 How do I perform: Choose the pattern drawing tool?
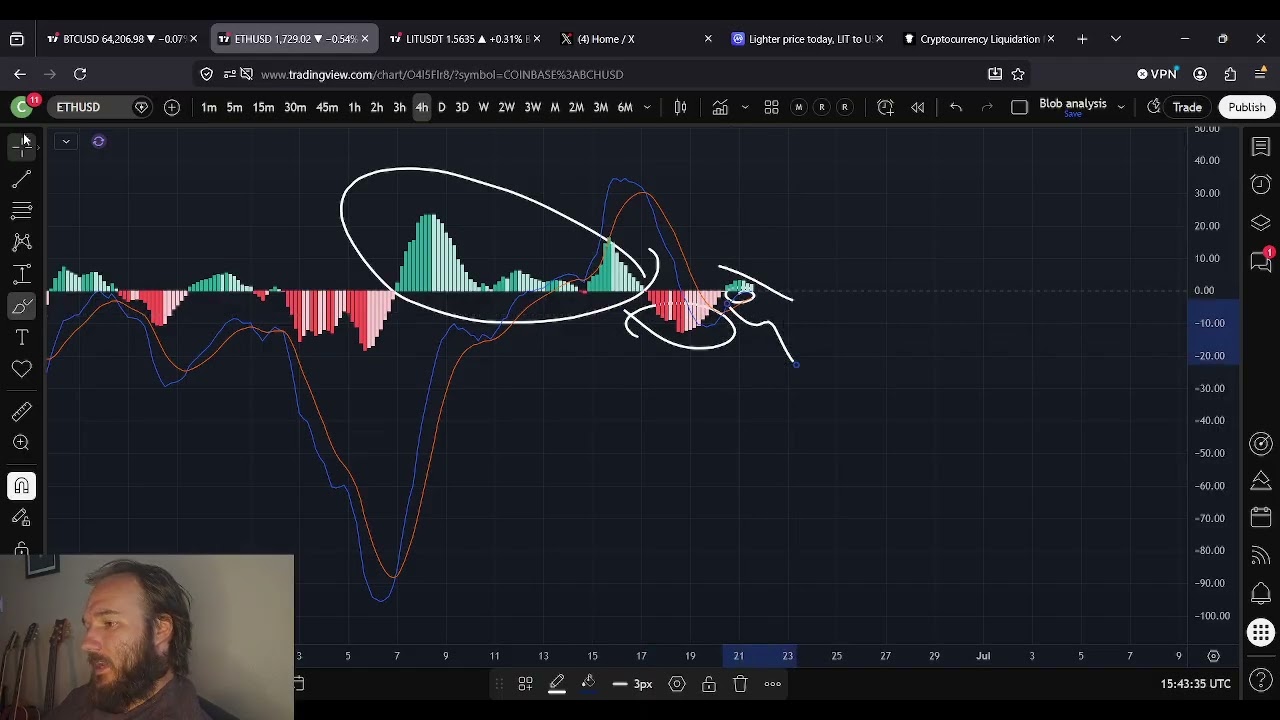[x=21, y=242]
